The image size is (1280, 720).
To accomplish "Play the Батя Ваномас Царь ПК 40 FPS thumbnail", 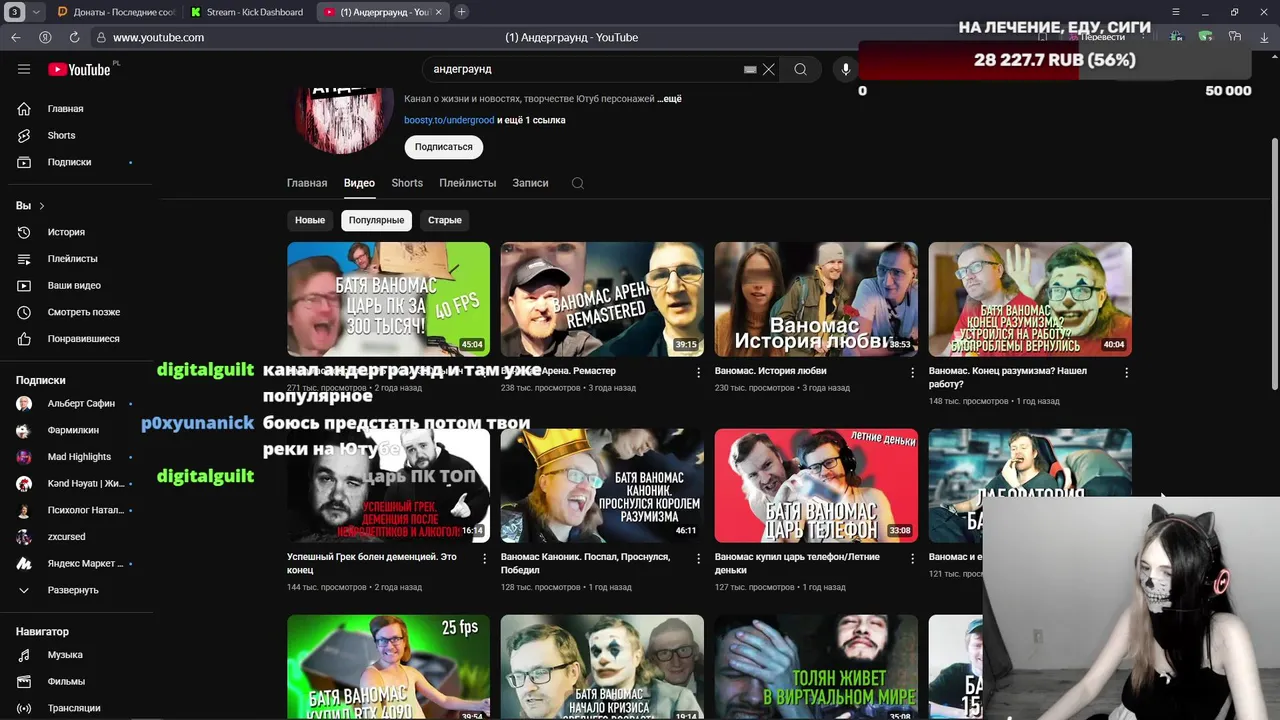I will point(388,299).
